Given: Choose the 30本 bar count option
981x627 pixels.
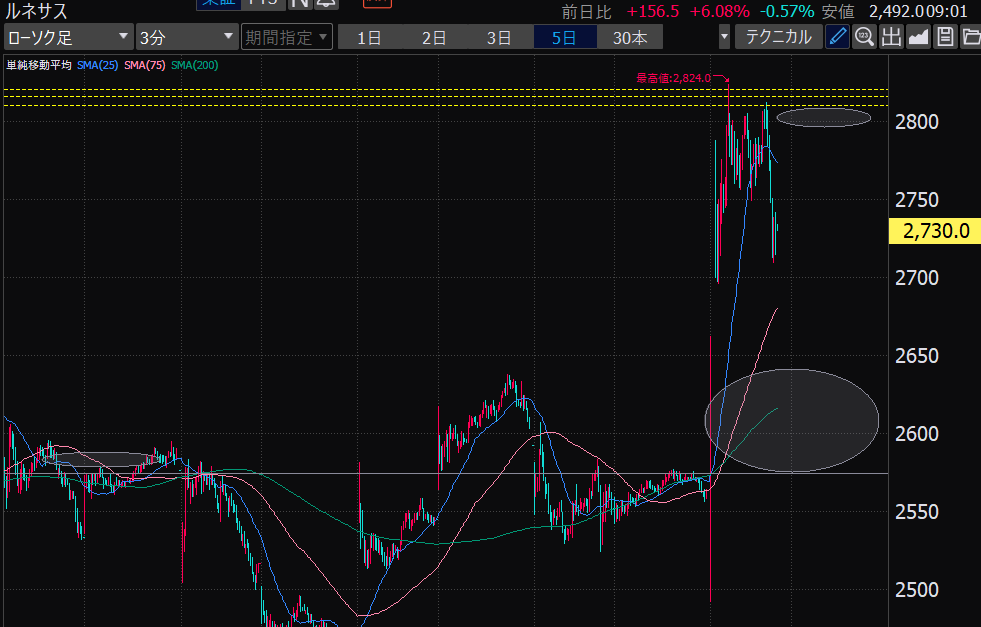Looking at the screenshot, I should click(630, 38).
